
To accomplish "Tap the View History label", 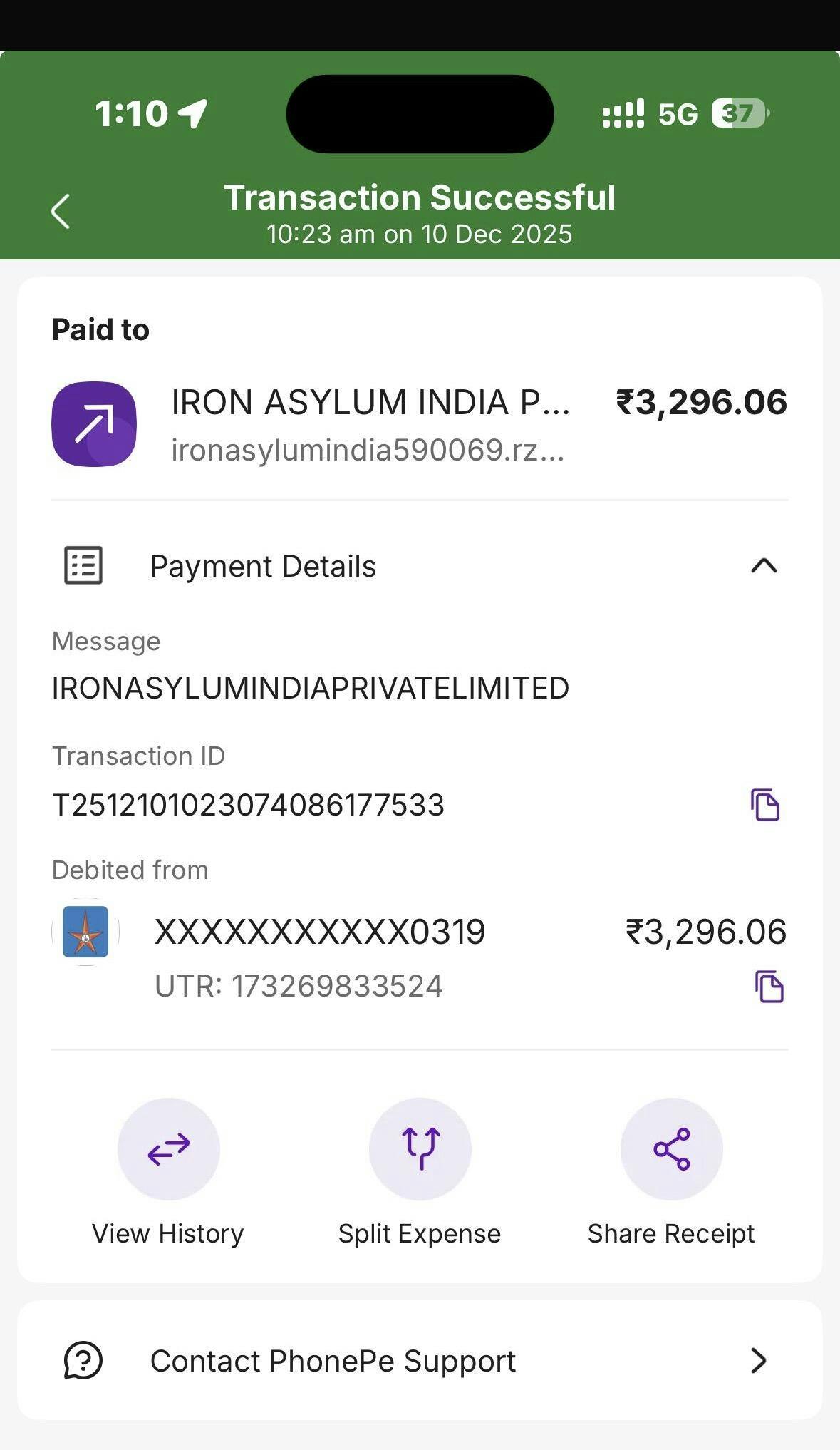I will 168,1233.
